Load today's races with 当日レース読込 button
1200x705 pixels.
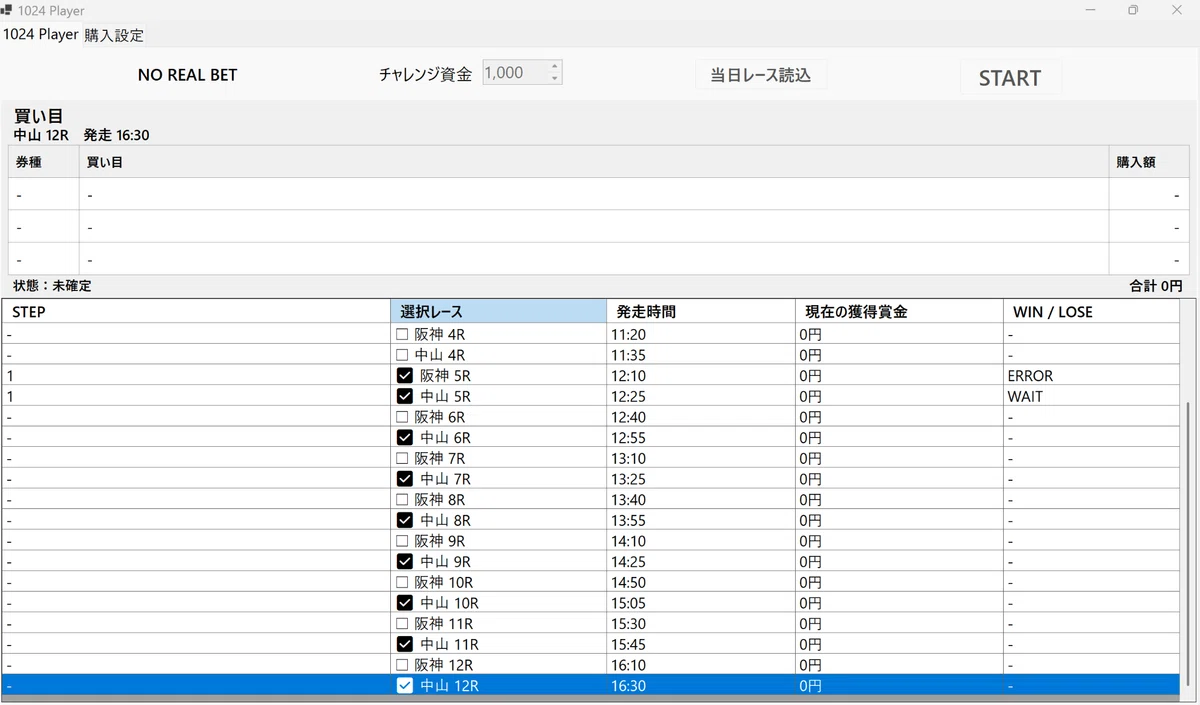761,75
